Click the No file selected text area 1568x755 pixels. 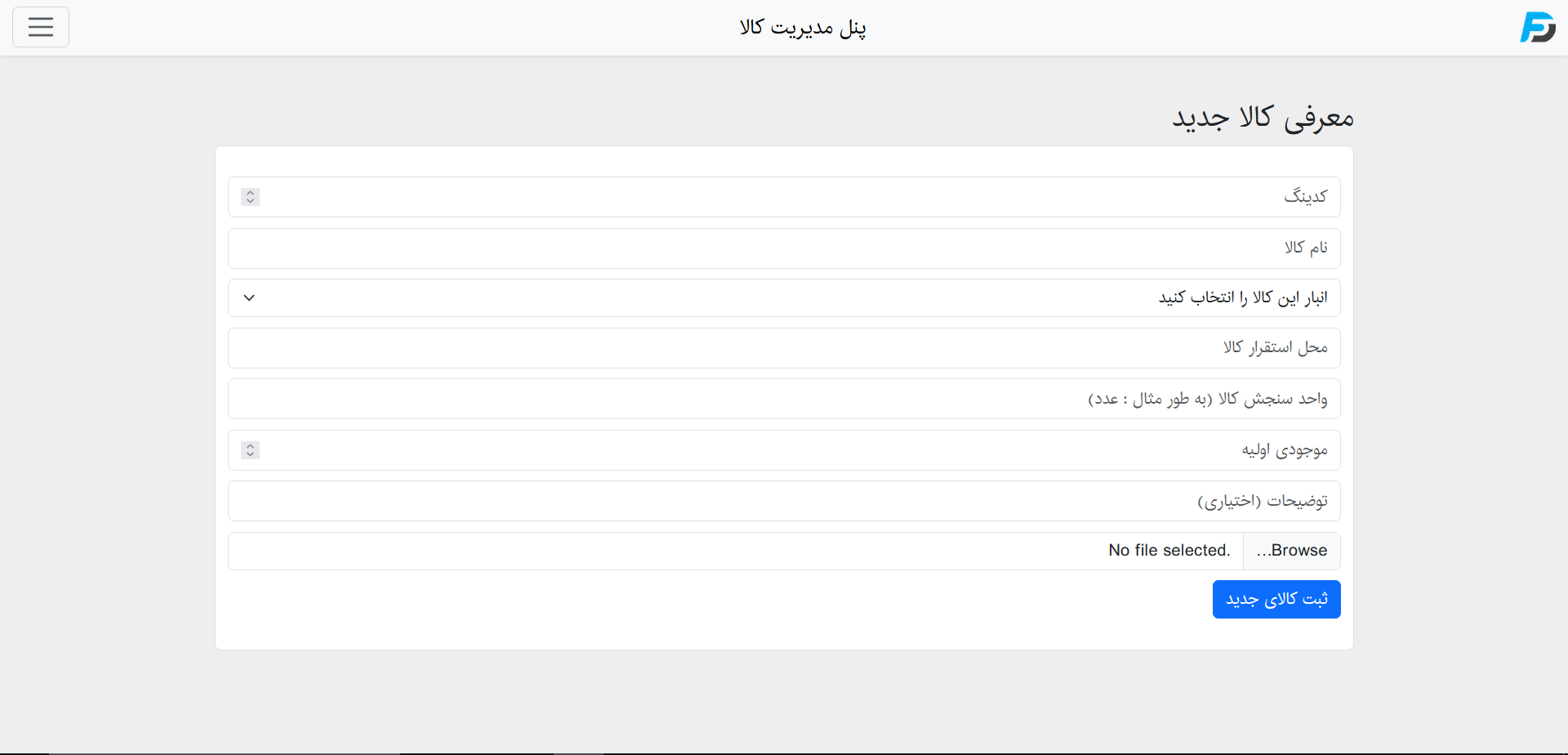[1169, 551]
